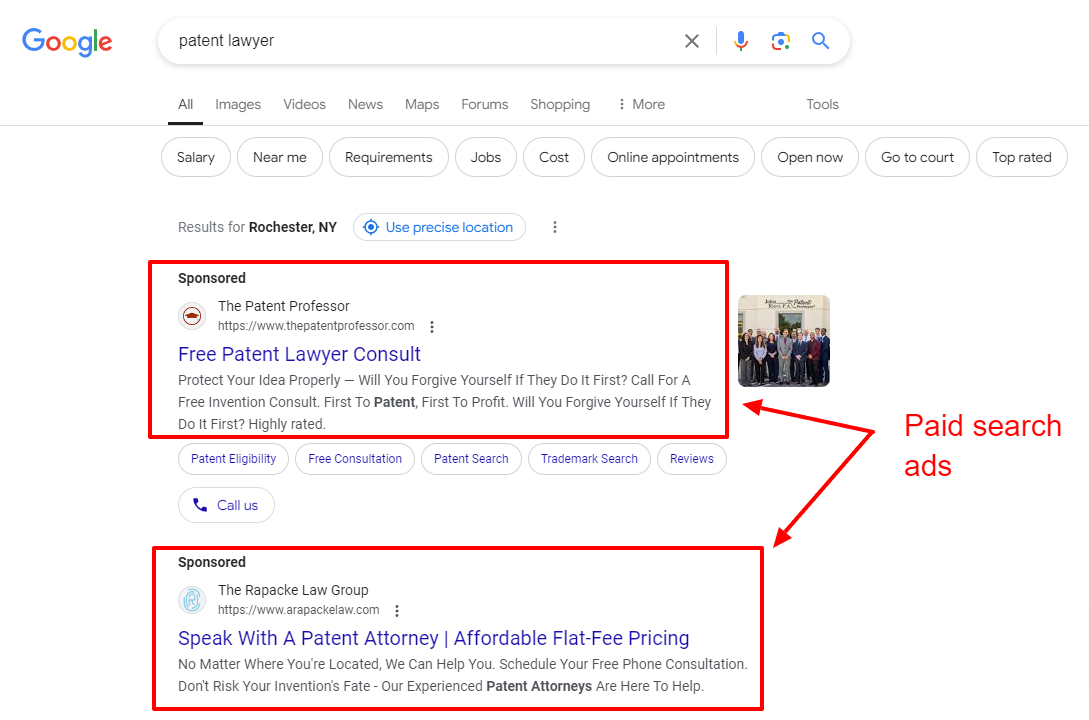Clear the search query with the X icon
The height and width of the screenshot is (720, 1089).
point(692,41)
